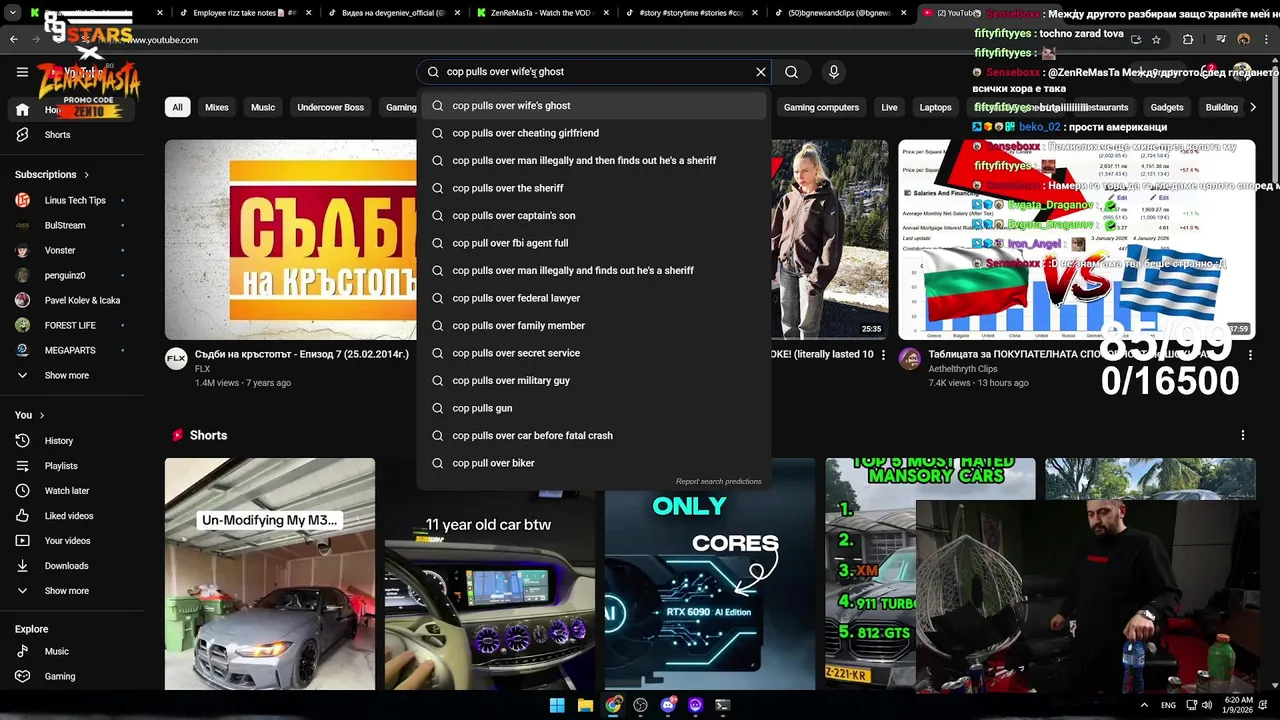Select the Live filter chip

coord(889,107)
